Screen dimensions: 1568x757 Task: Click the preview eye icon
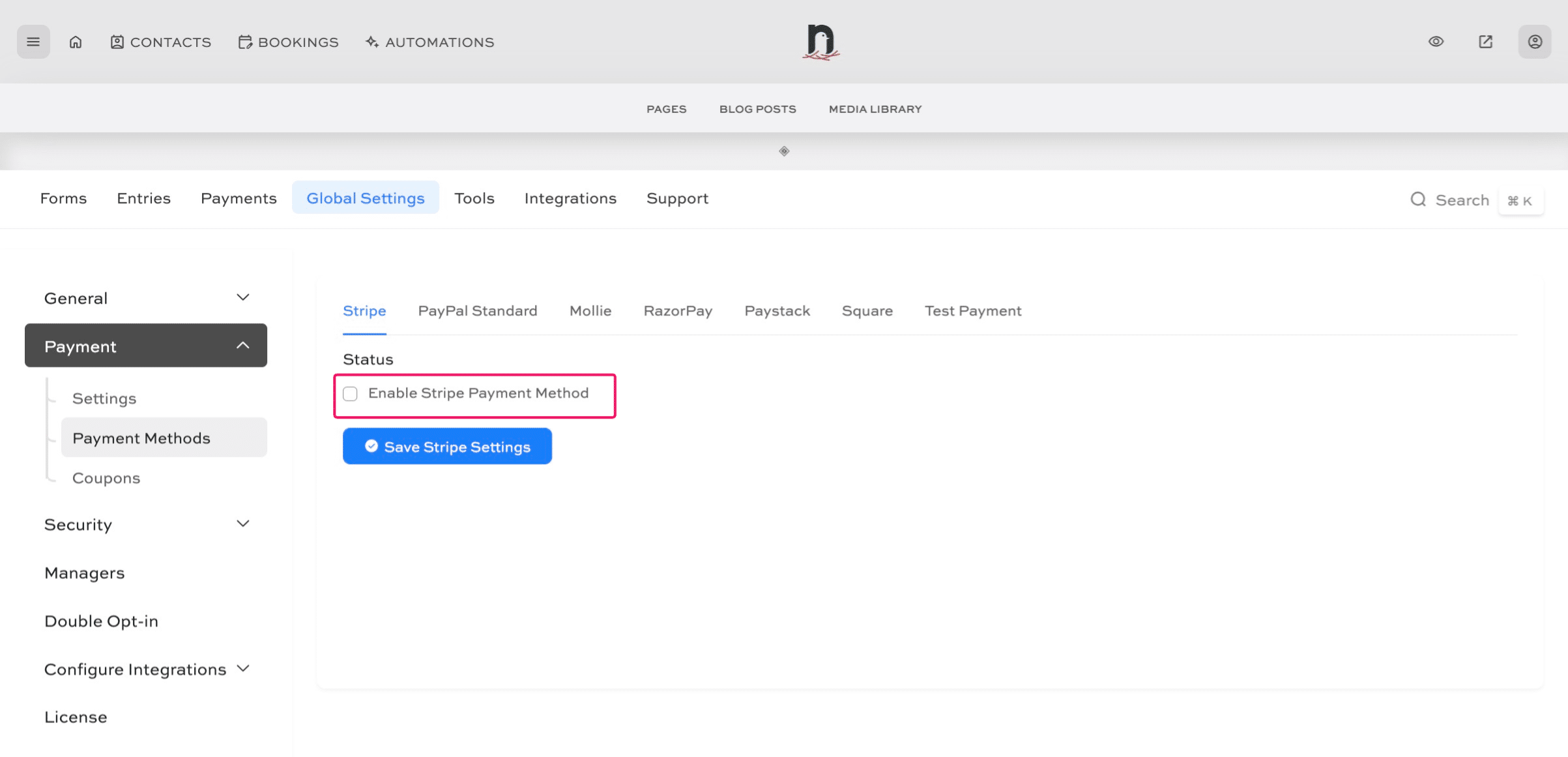tap(1436, 41)
